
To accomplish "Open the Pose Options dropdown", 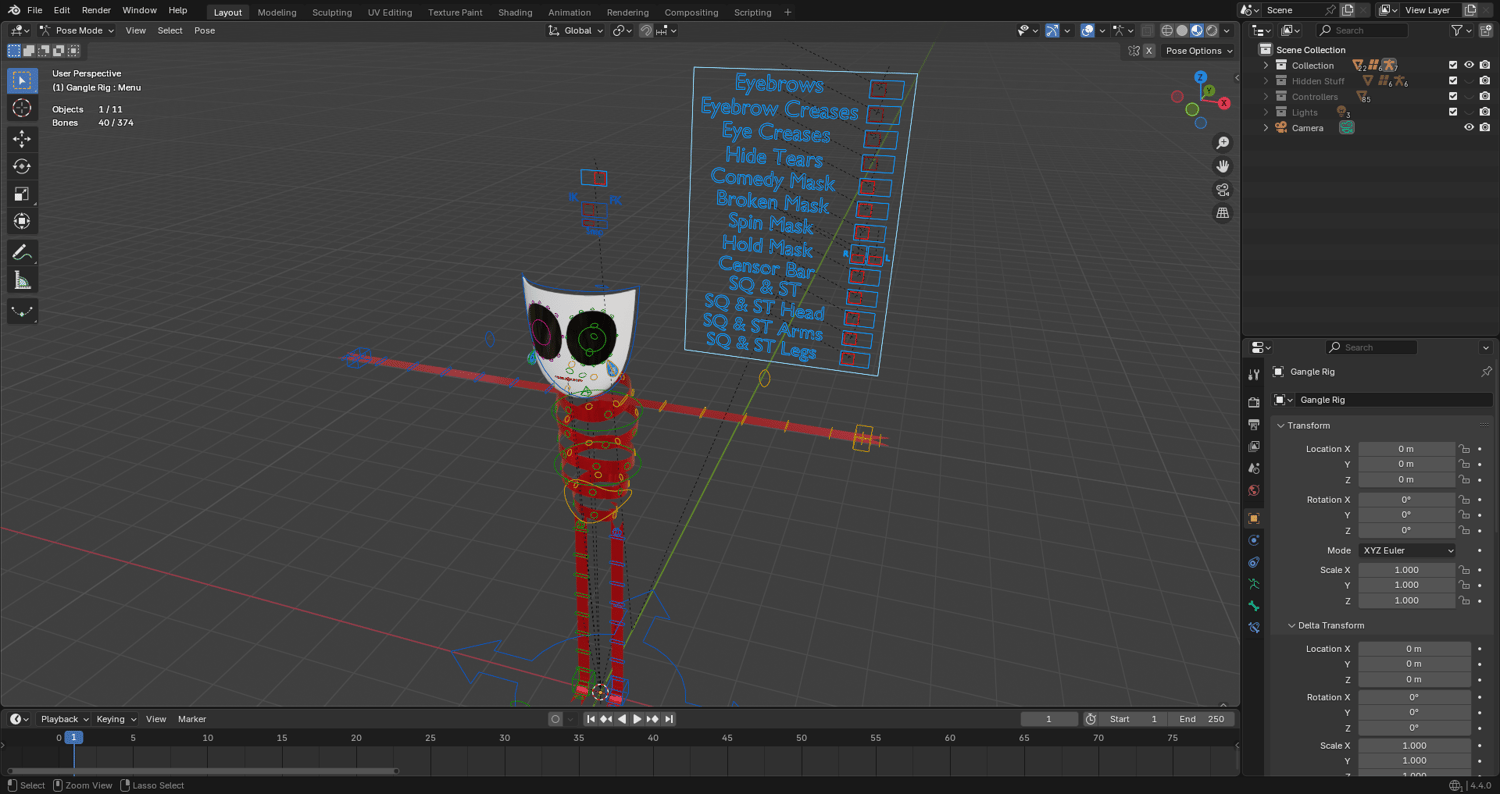I will pyautogui.click(x=1199, y=51).
